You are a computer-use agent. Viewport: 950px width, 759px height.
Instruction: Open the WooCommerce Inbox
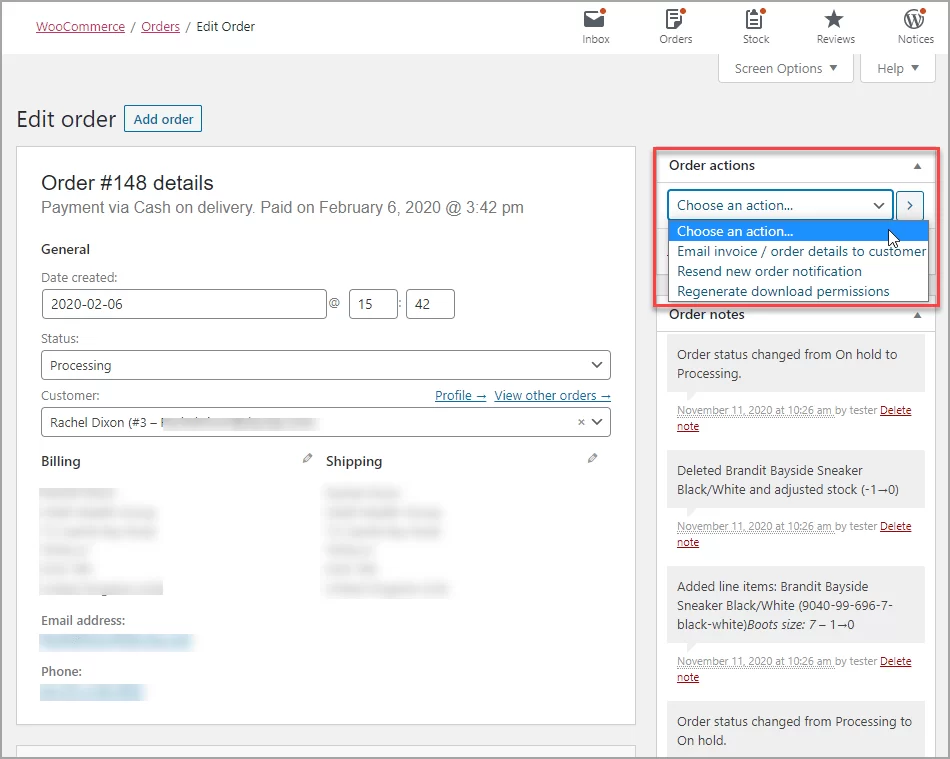click(x=595, y=25)
